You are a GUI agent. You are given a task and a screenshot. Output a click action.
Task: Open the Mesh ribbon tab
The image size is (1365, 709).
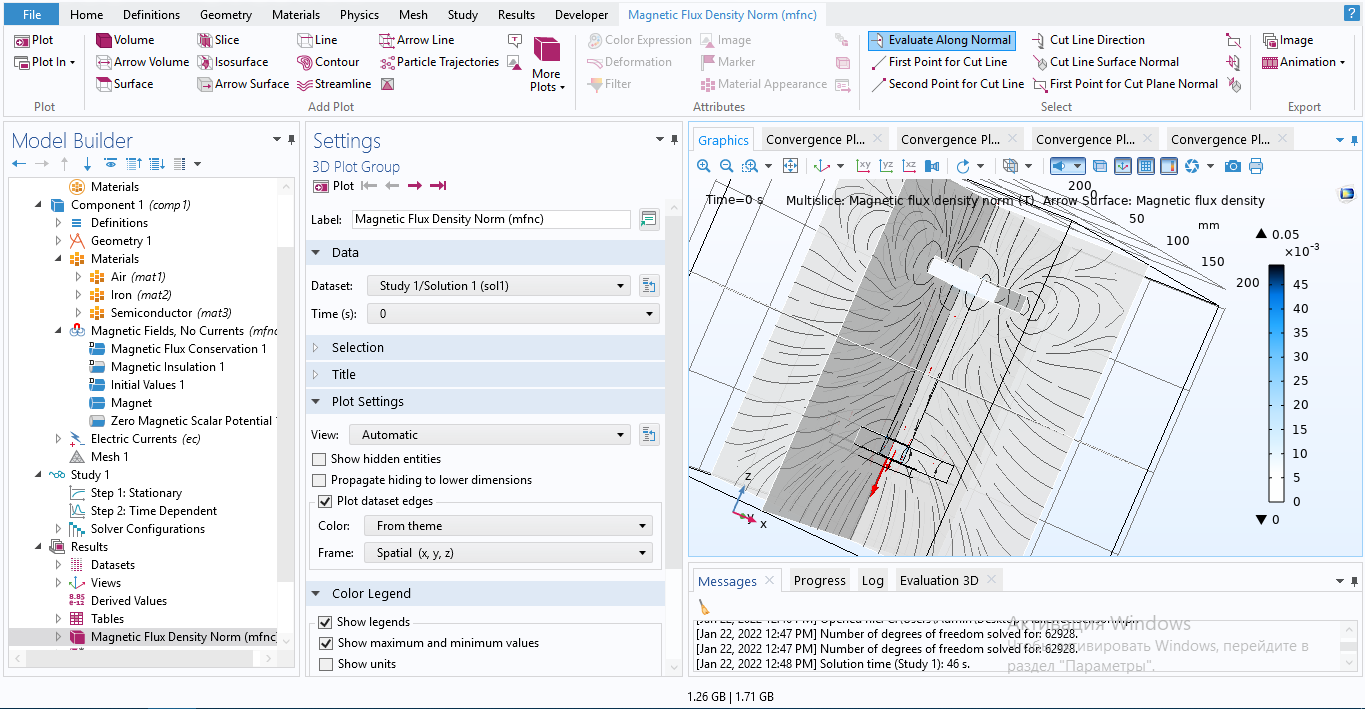coord(413,15)
